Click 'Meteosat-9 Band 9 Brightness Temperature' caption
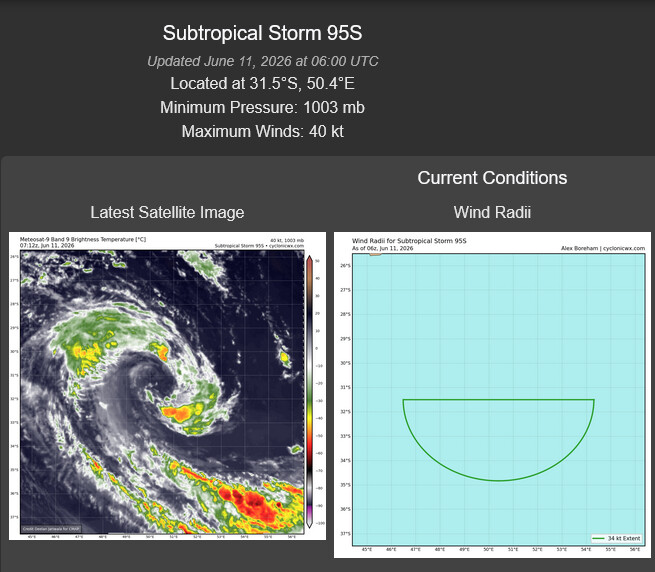655x572 pixels. point(83,239)
